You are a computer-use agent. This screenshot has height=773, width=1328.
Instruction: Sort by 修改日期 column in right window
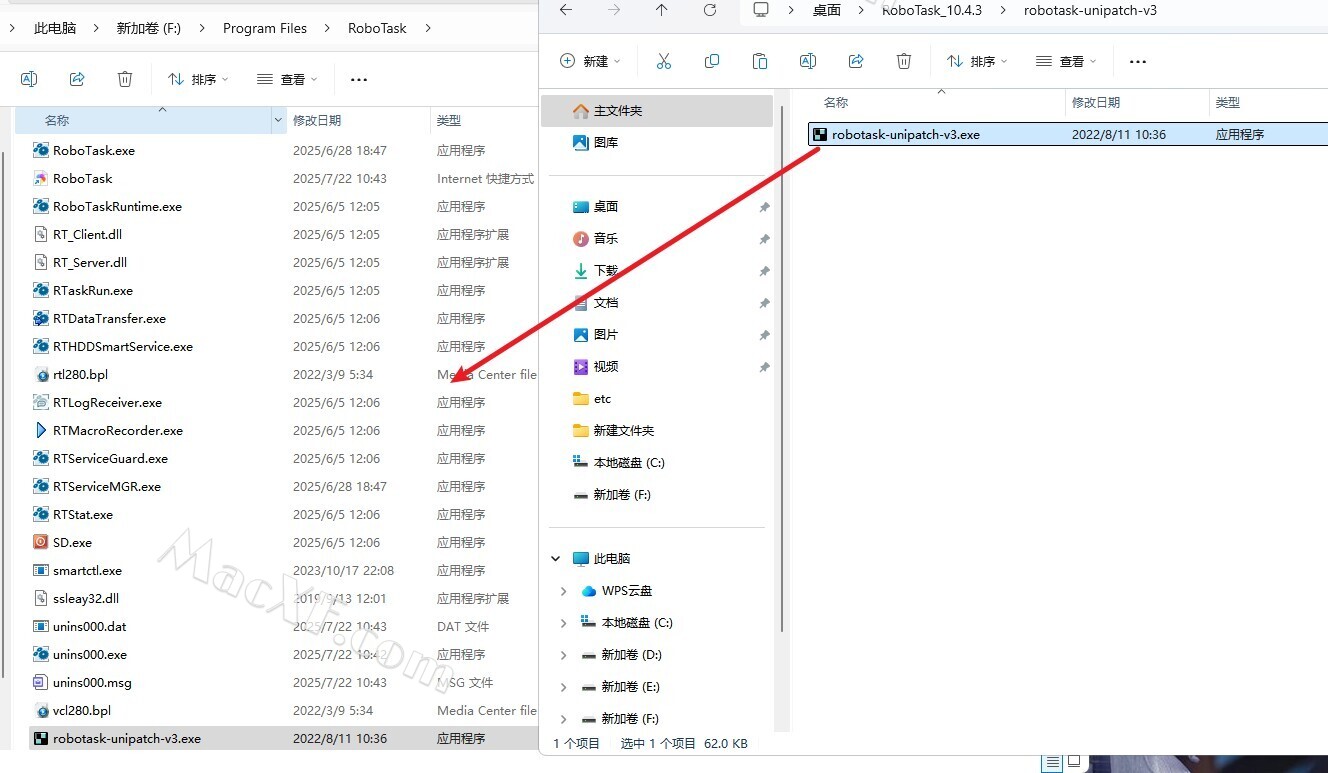point(1096,102)
